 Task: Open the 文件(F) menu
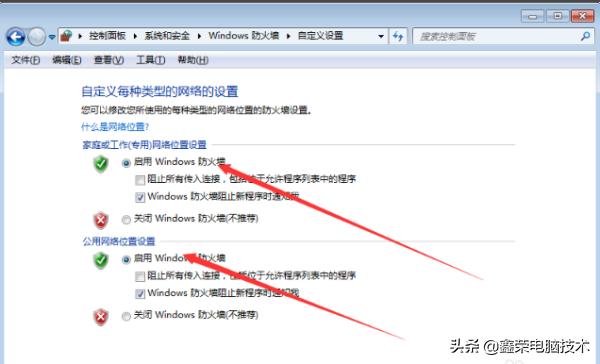coord(25,60)
